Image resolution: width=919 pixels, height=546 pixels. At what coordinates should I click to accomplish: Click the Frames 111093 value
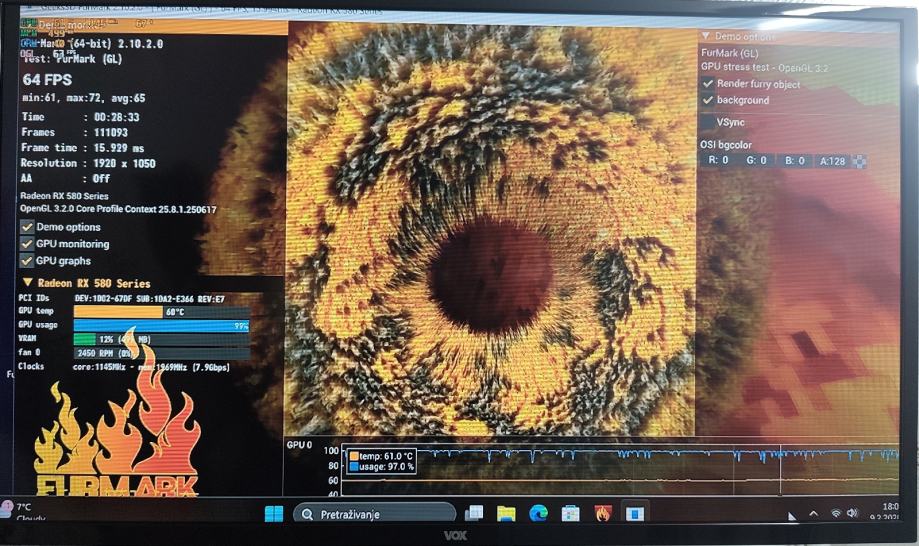click(x=111, y=132)
